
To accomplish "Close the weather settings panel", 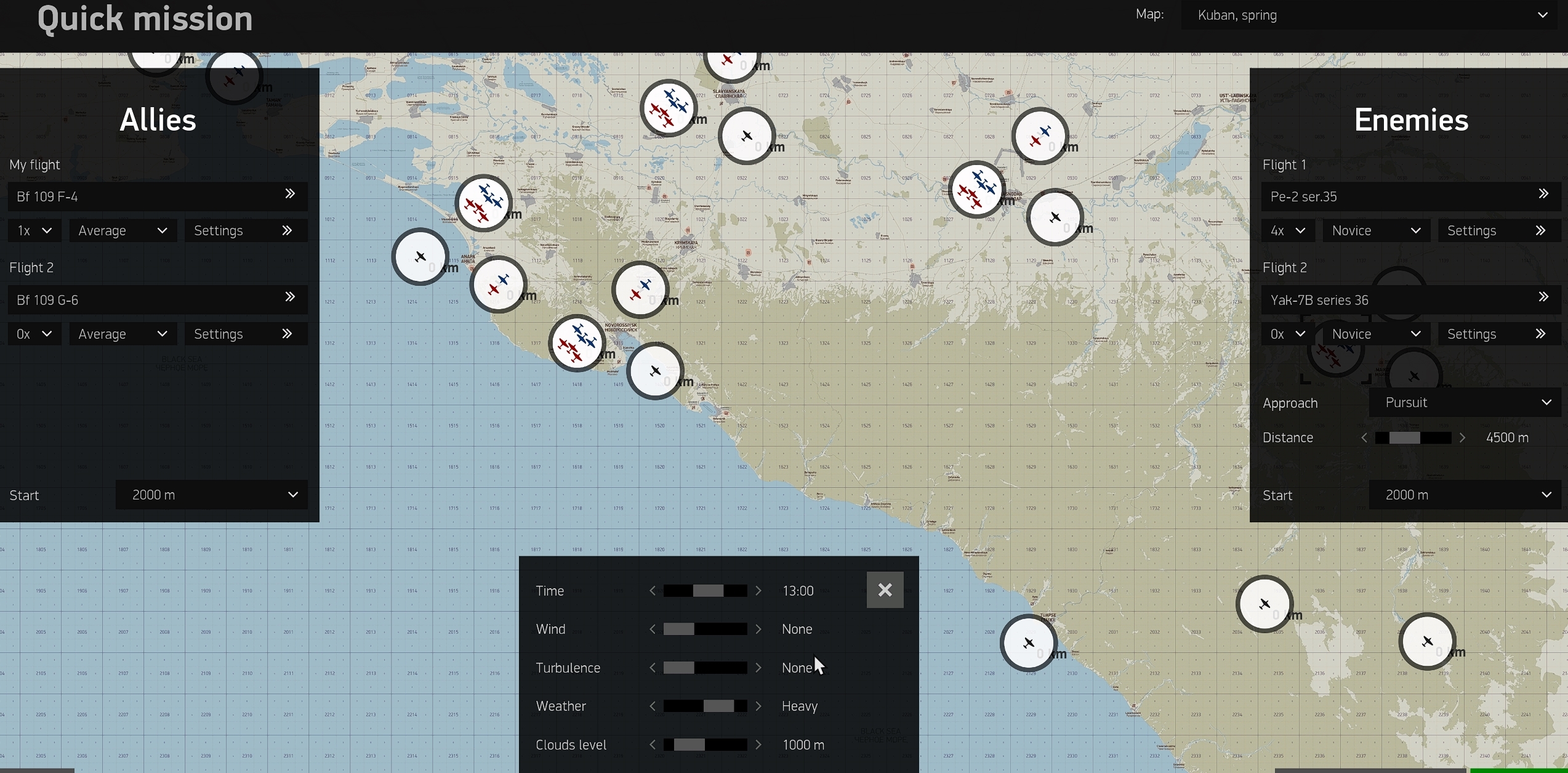I will point(885,590).
